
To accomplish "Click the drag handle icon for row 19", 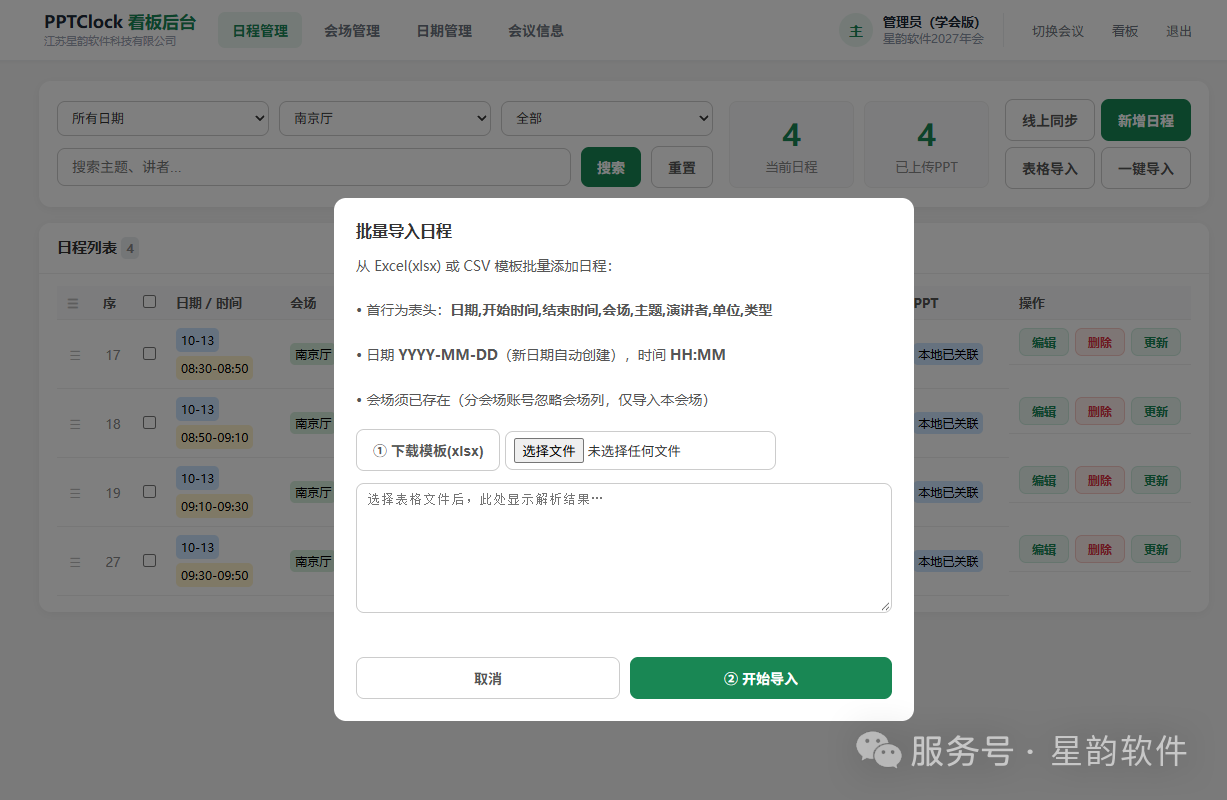I will tap(74, 493).
